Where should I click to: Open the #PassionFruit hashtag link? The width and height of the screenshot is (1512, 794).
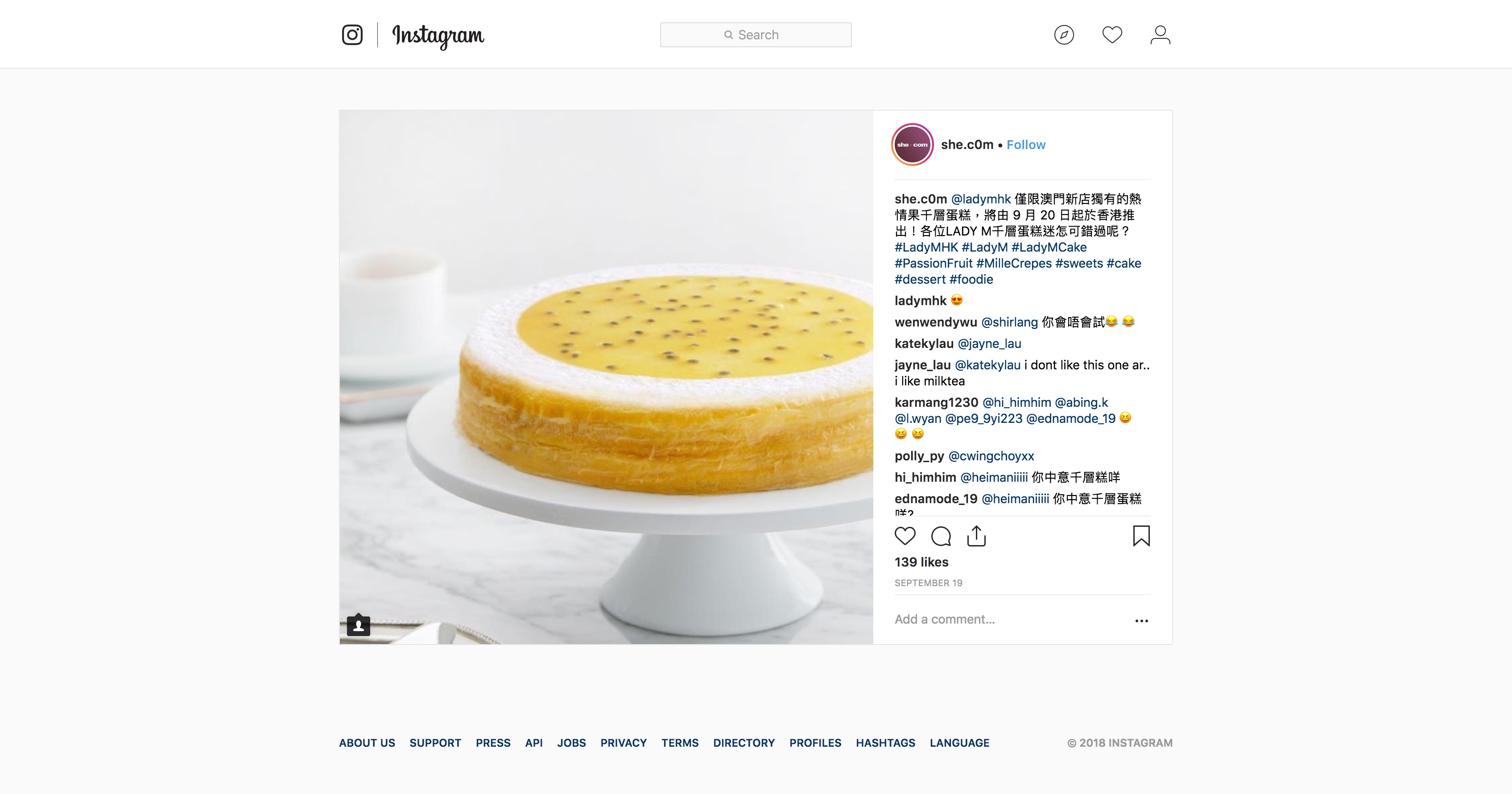(934, 263)
